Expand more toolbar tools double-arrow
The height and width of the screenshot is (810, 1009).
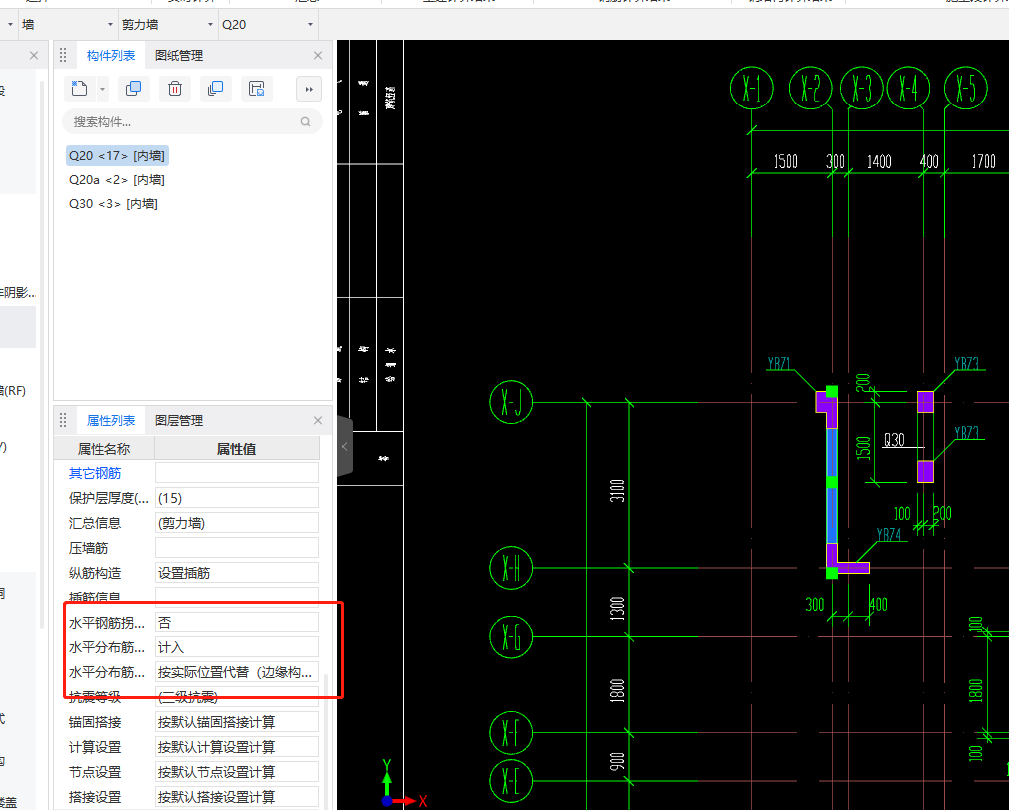coord(309,89)
